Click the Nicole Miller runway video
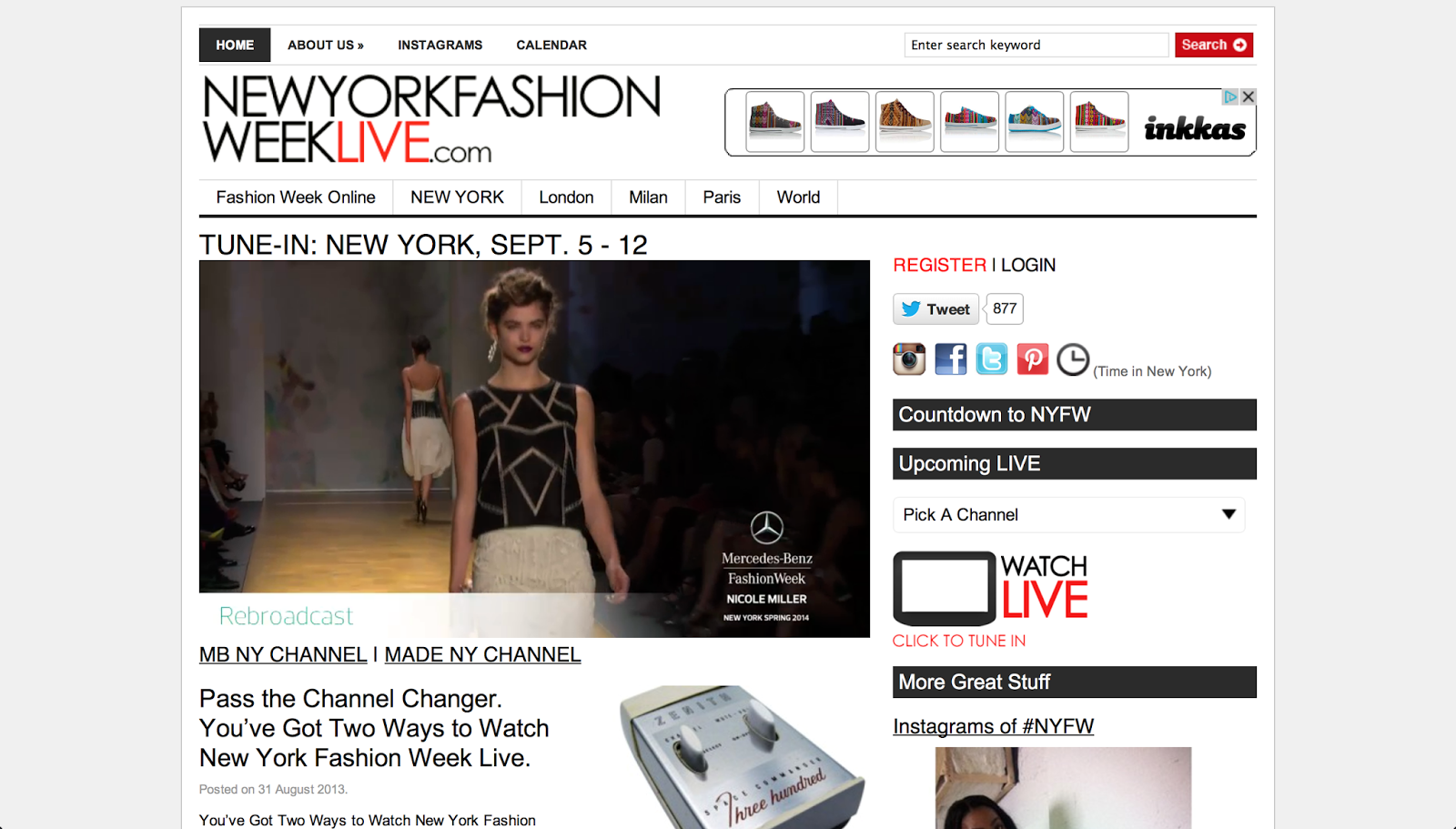 534,449
